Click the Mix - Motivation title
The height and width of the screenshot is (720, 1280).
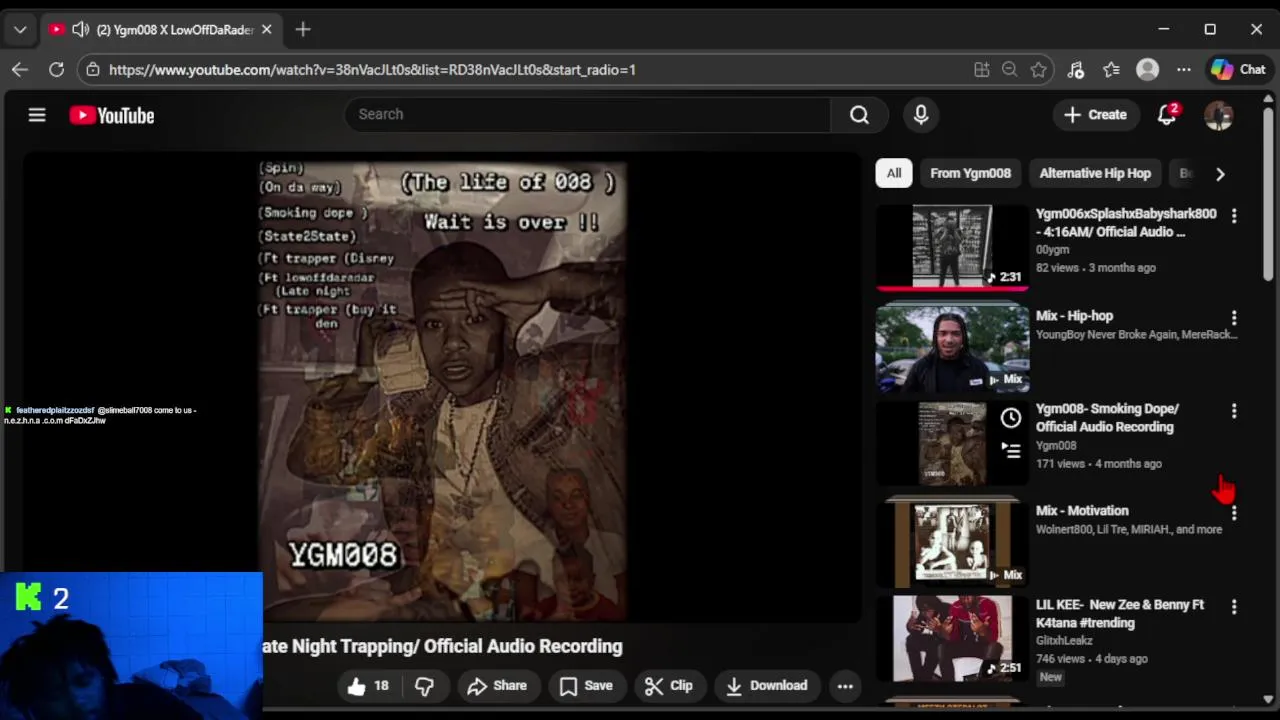(x=1082, y=511)
